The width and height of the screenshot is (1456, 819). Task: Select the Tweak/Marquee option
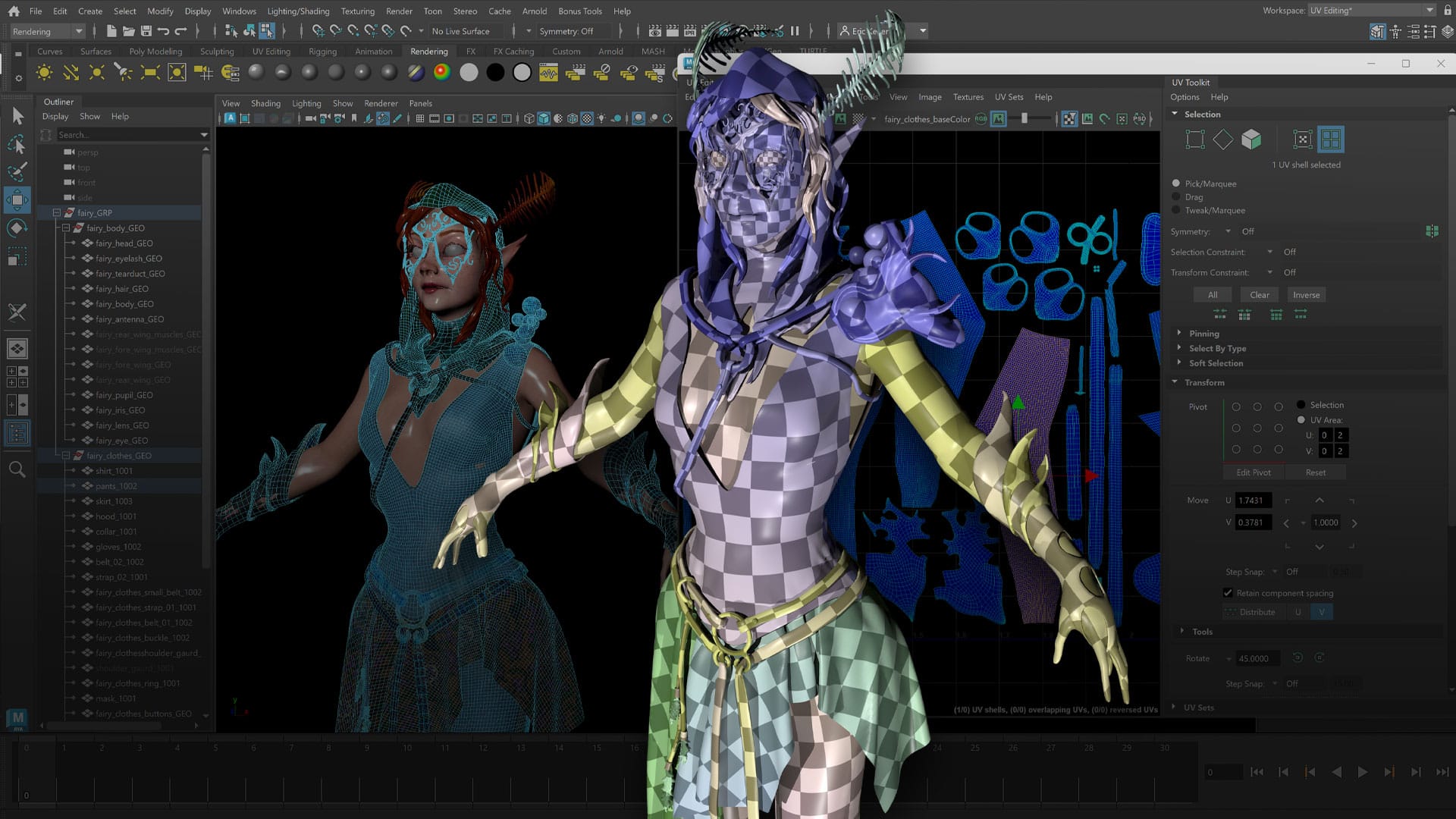point(1177,210)
